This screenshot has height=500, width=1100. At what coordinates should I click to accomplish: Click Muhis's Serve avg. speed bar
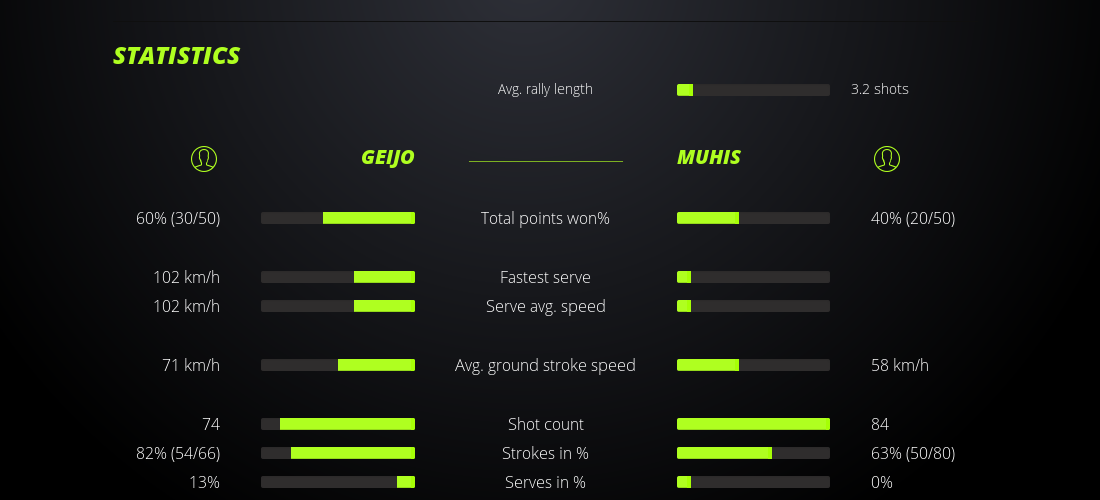(753, 306)
